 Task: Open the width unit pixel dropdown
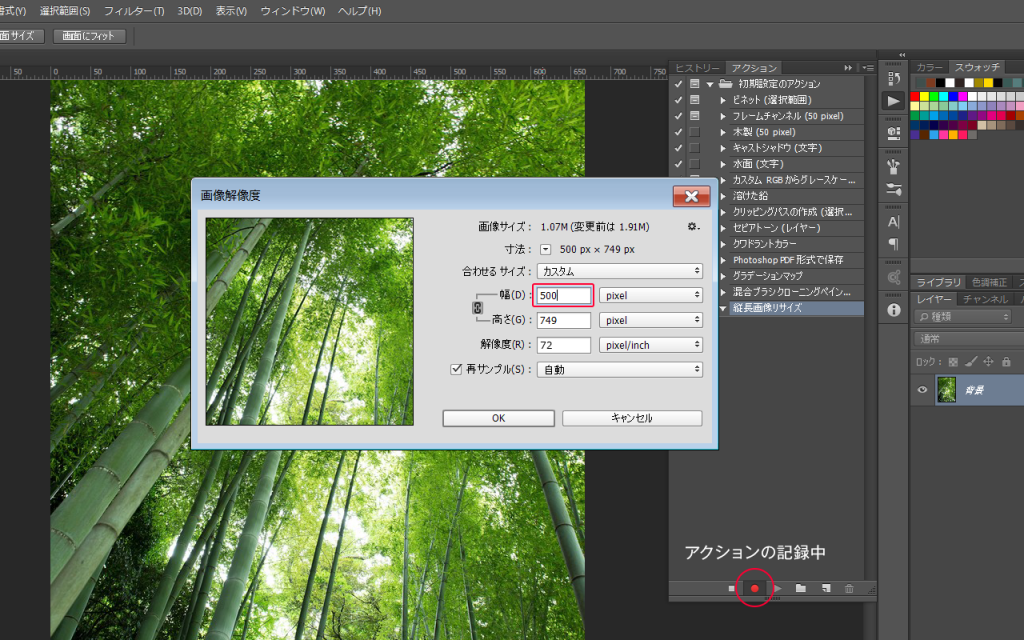pos(650,295)
